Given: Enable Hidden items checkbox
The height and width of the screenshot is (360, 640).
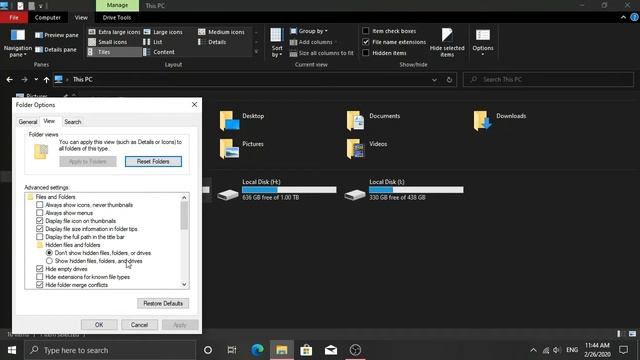Looking at the screenshot, I should pyautogui.click(x=366, y=53).
